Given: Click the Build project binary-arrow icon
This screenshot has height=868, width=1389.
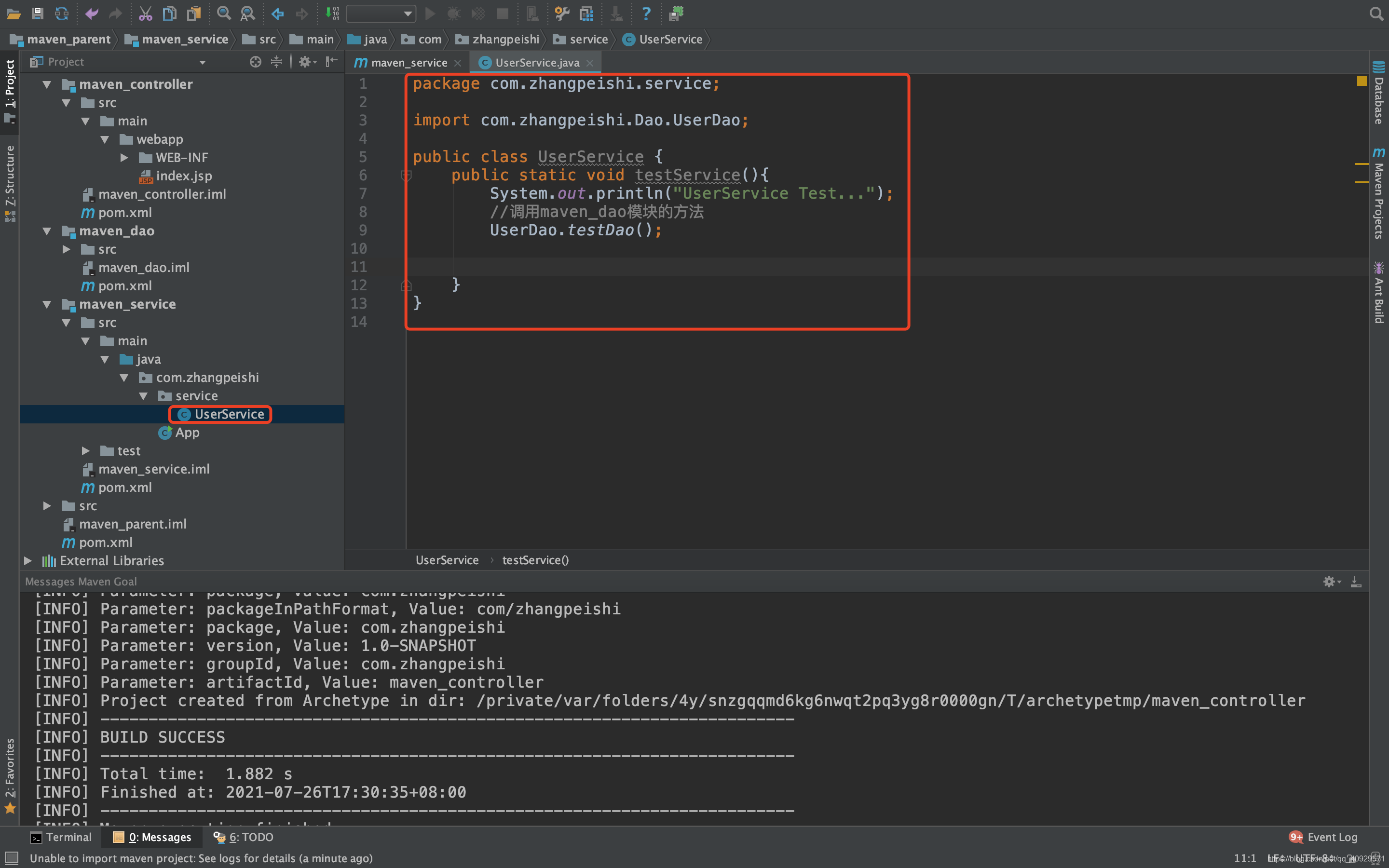Looking at the screenshot, I should [x=332, y=13].
